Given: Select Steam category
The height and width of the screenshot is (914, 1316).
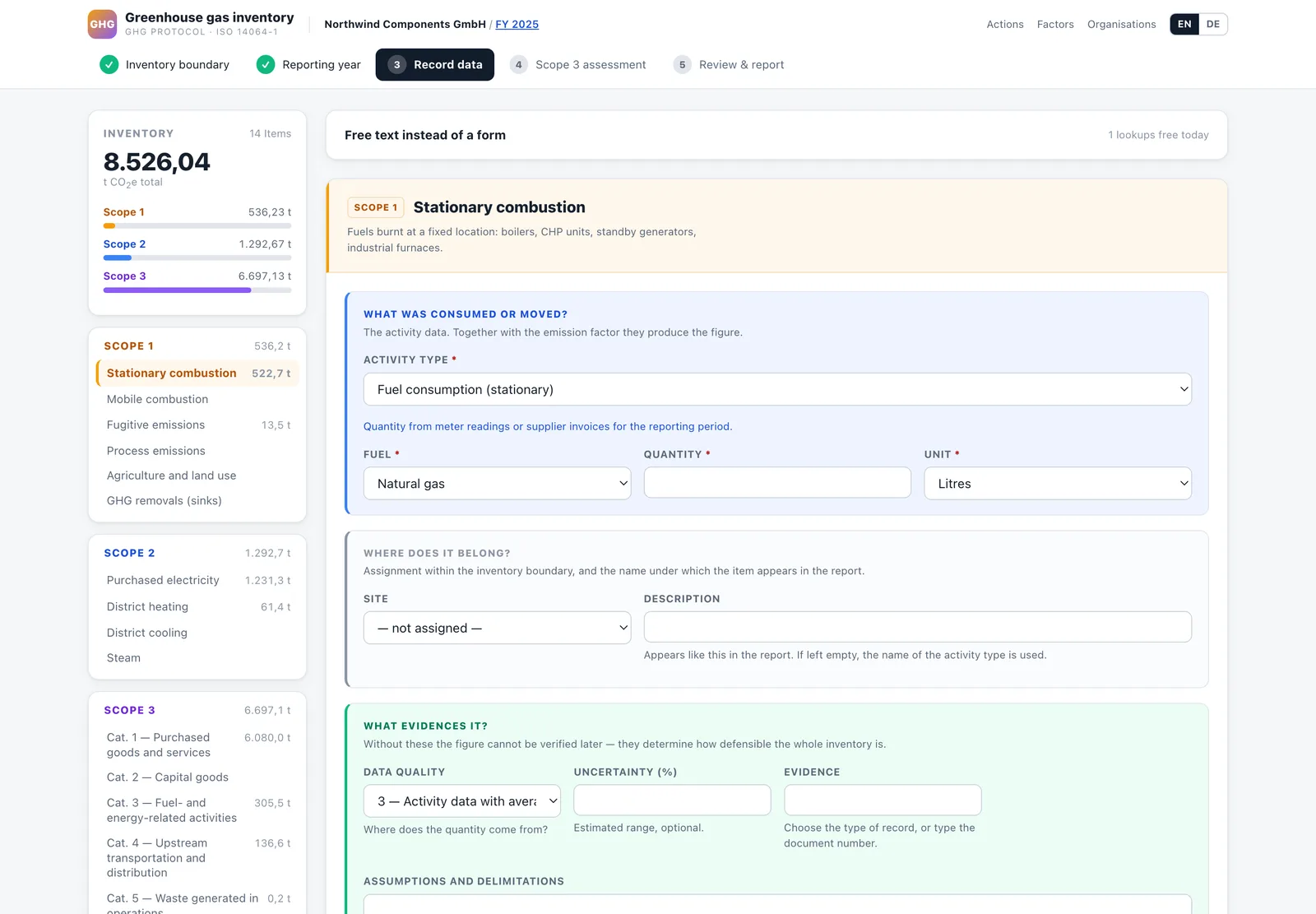Looking at the screenshot, I should click(x=197, y=657).
